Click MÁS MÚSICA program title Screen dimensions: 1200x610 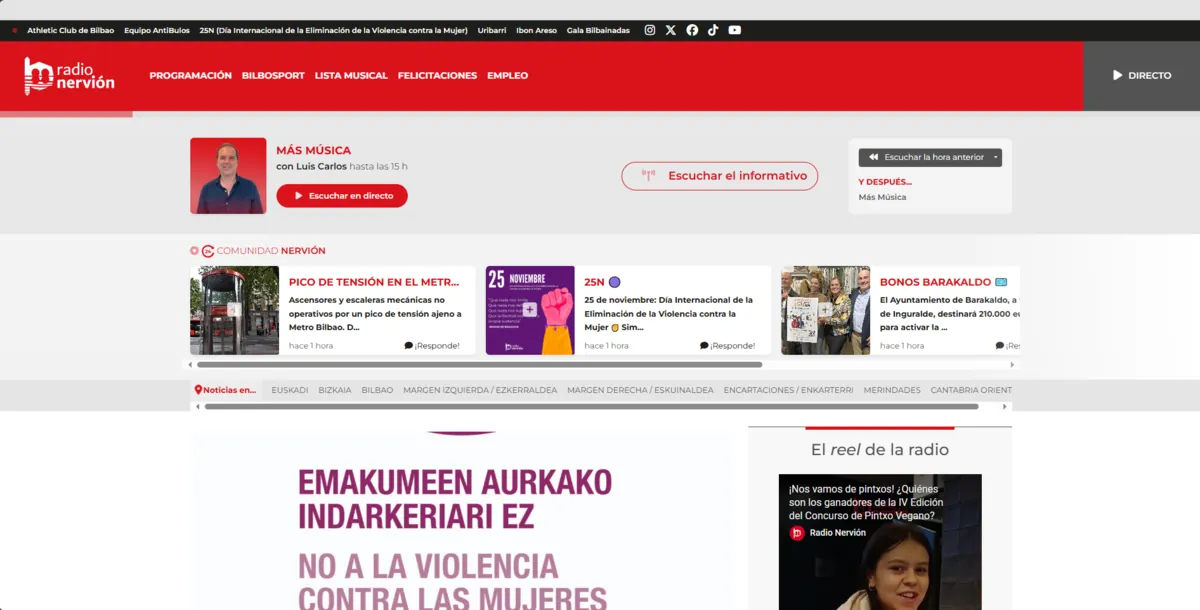(314, 150)
